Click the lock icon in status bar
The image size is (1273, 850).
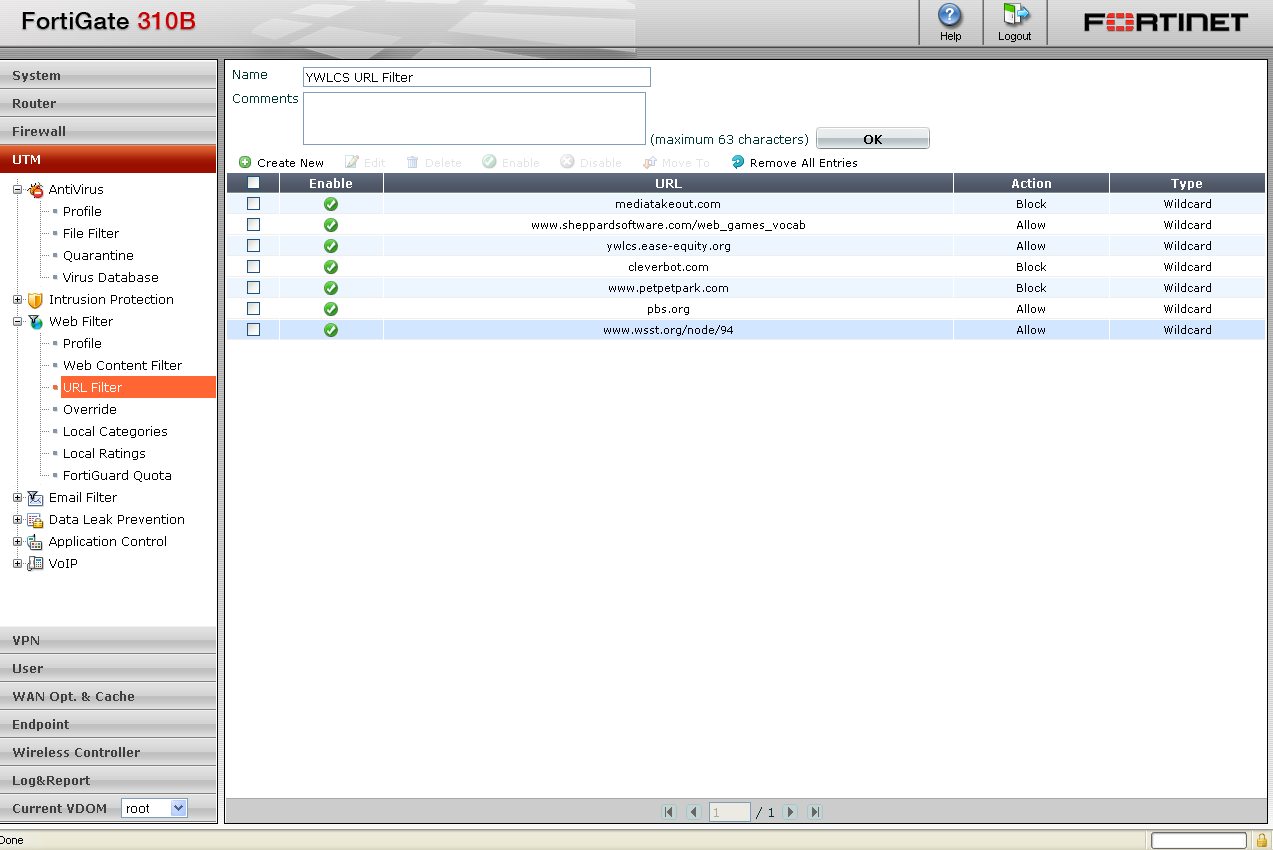[1262, 840]
